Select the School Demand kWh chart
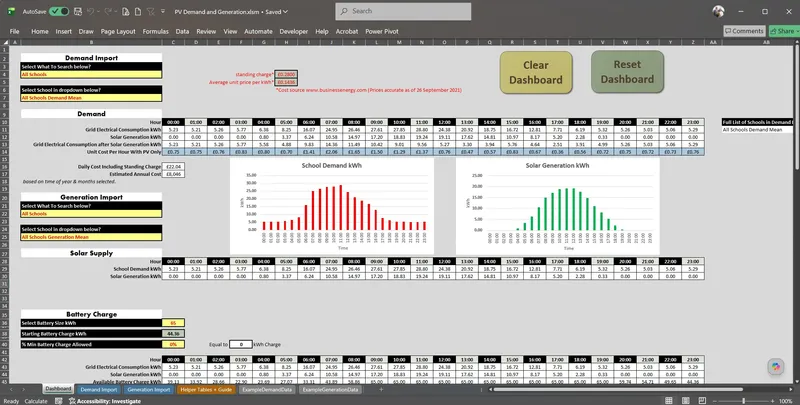800x405 pixels. pos(332,206)
